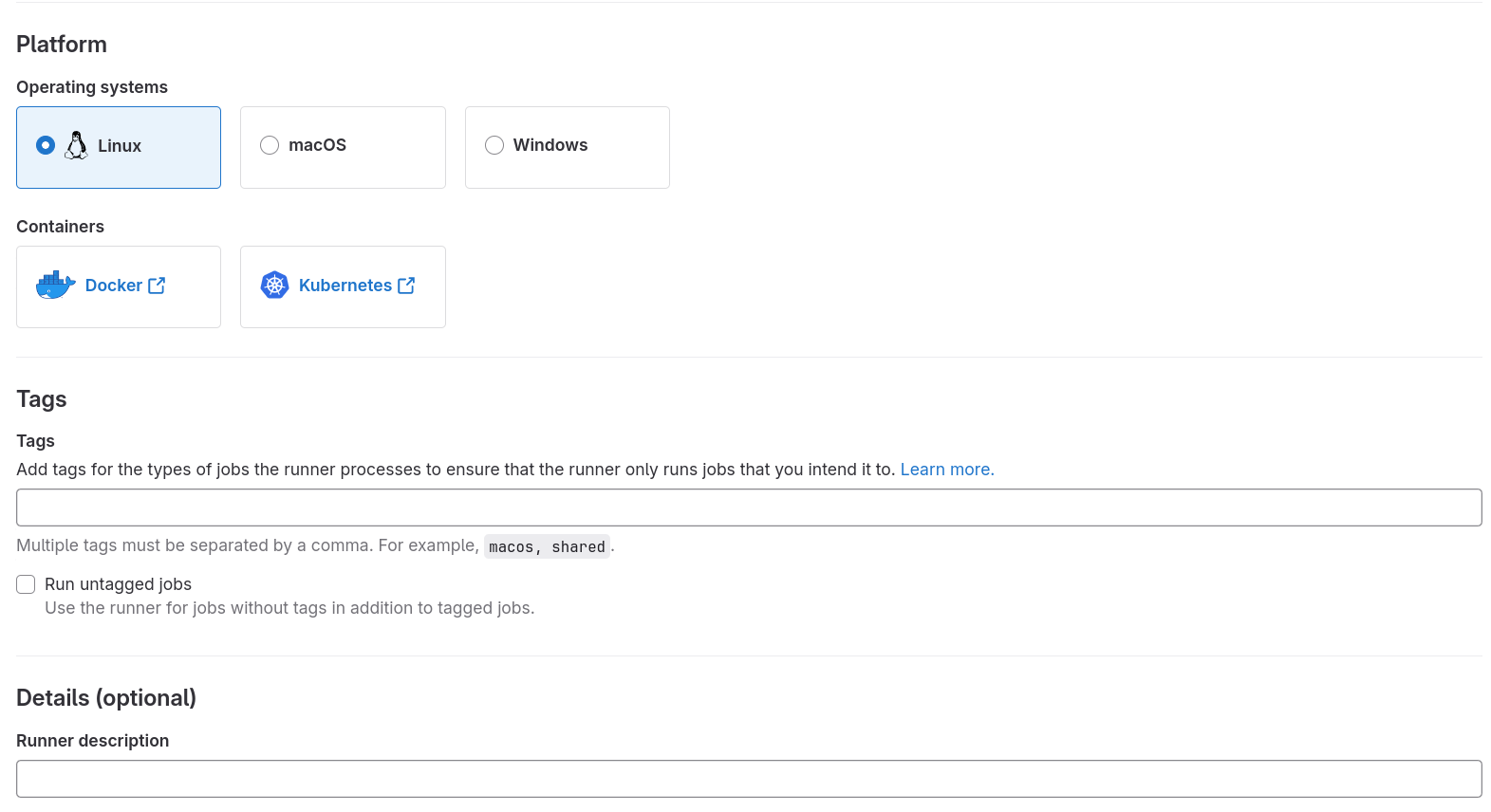Click the Details (optional) heading
The height and width of the screenshot is (812, 1491).
(106, 698)
